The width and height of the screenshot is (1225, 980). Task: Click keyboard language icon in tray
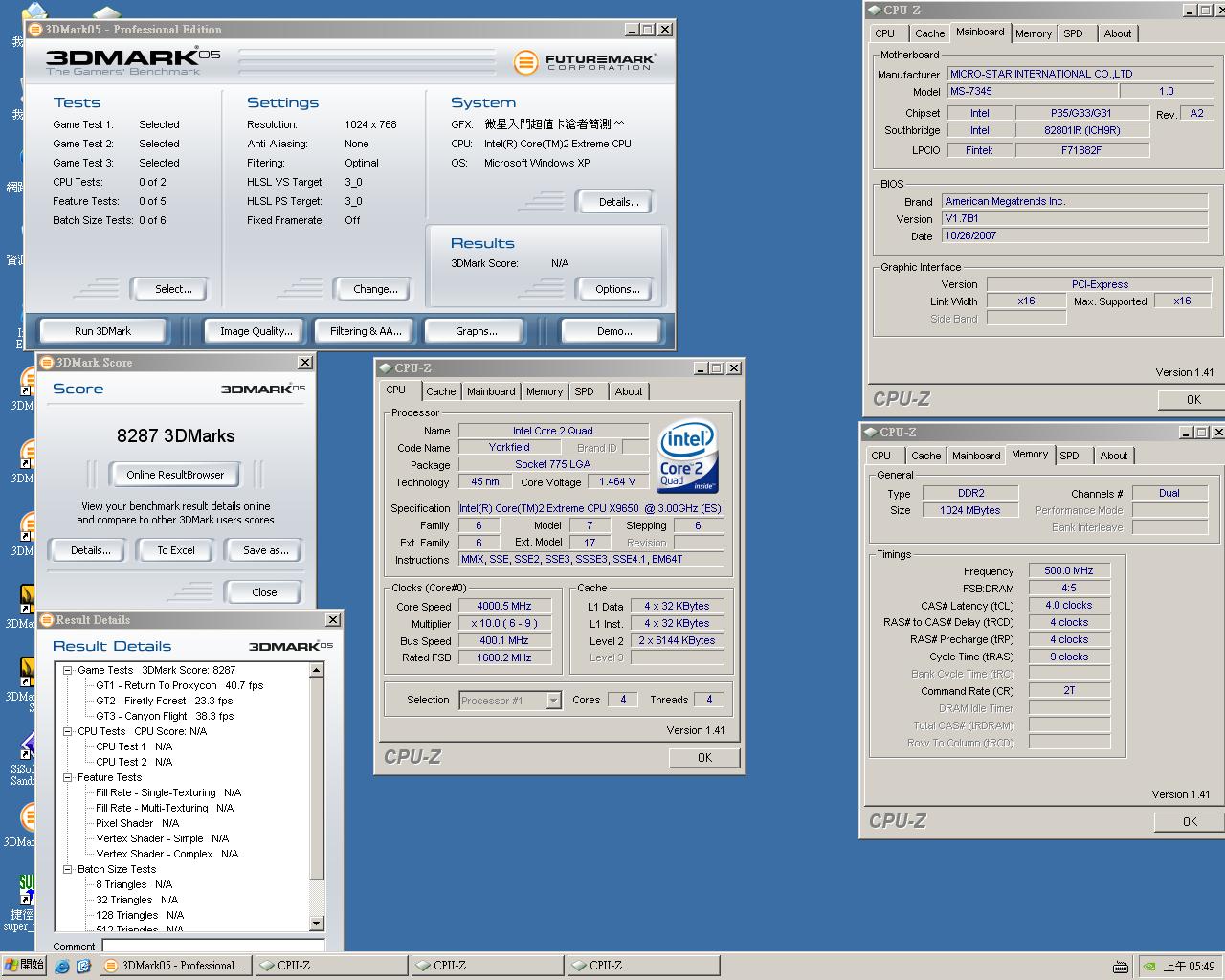click(1121, 966)
